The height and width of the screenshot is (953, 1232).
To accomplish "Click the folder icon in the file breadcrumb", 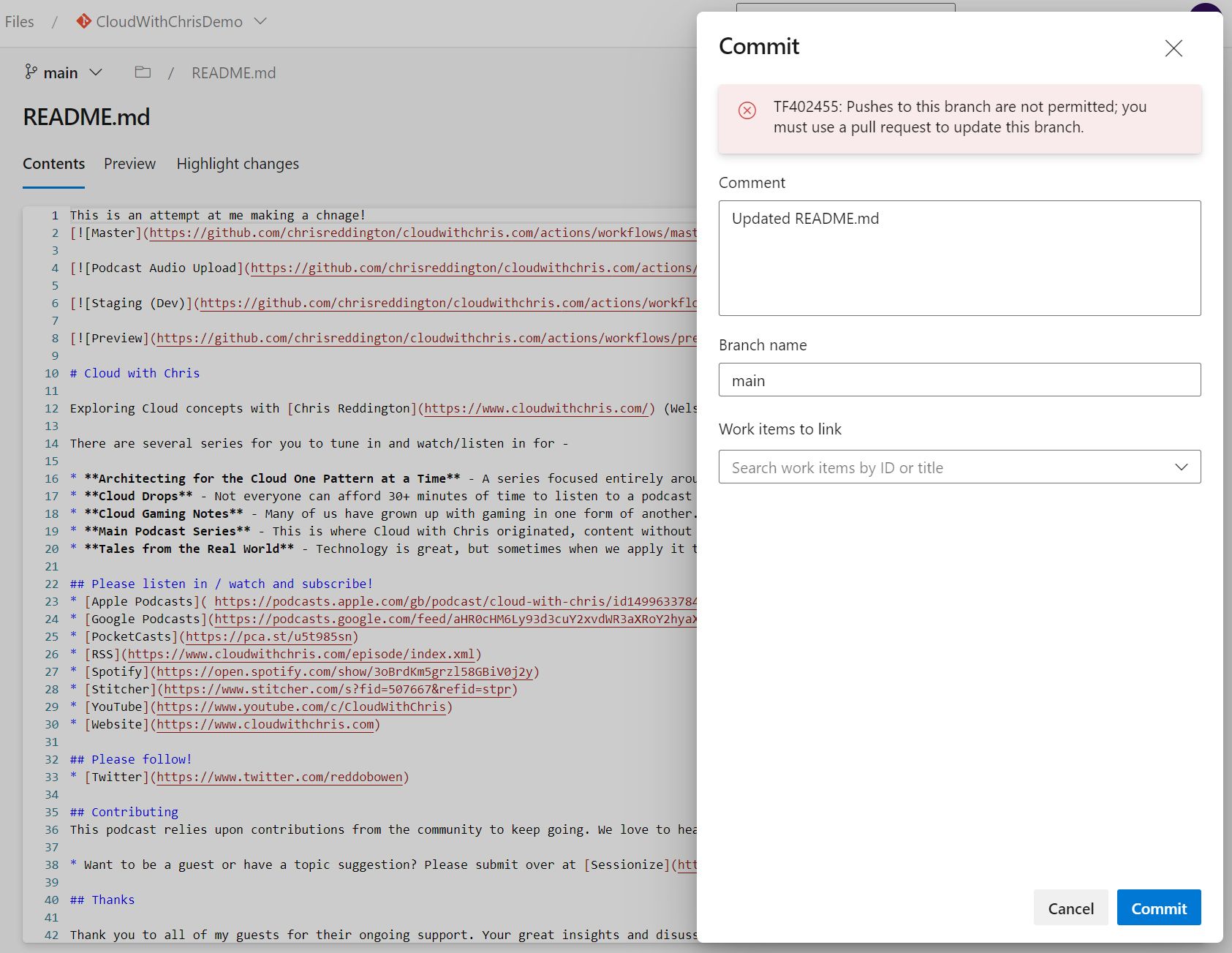I will pyautogui.click(x=142, y=72).
